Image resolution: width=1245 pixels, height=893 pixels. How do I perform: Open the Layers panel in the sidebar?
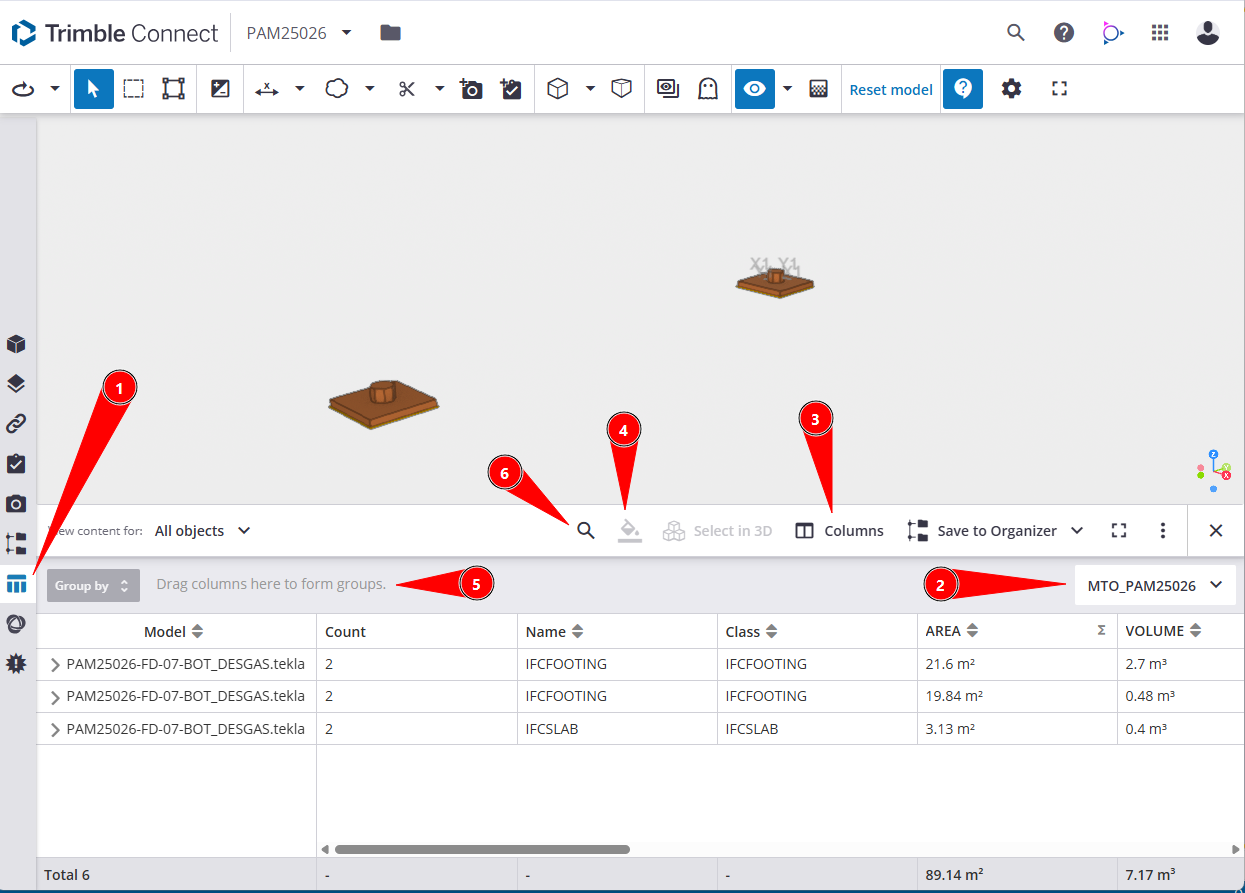click(16, 384)
